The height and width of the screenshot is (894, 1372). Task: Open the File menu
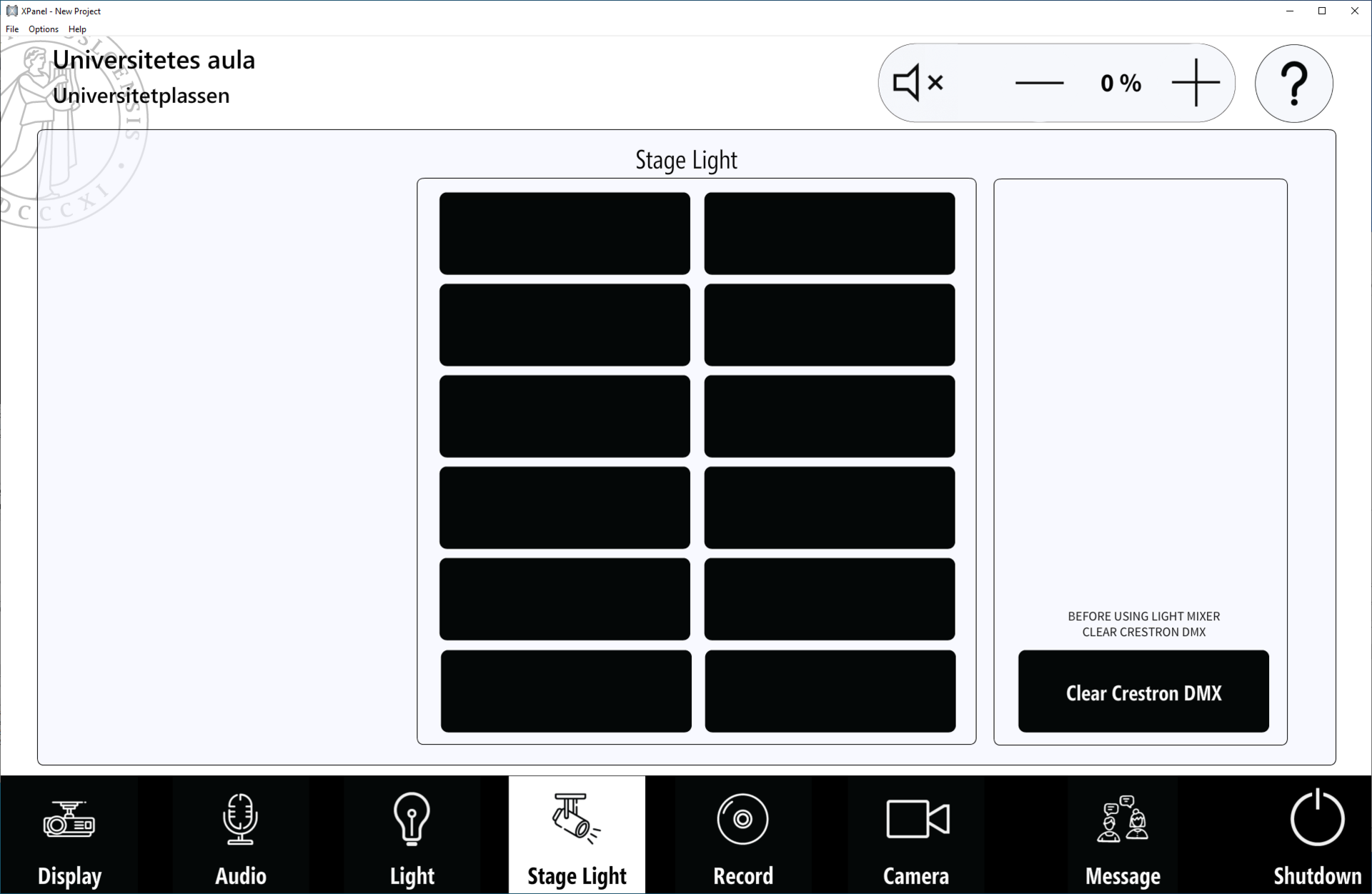(12, 29)
